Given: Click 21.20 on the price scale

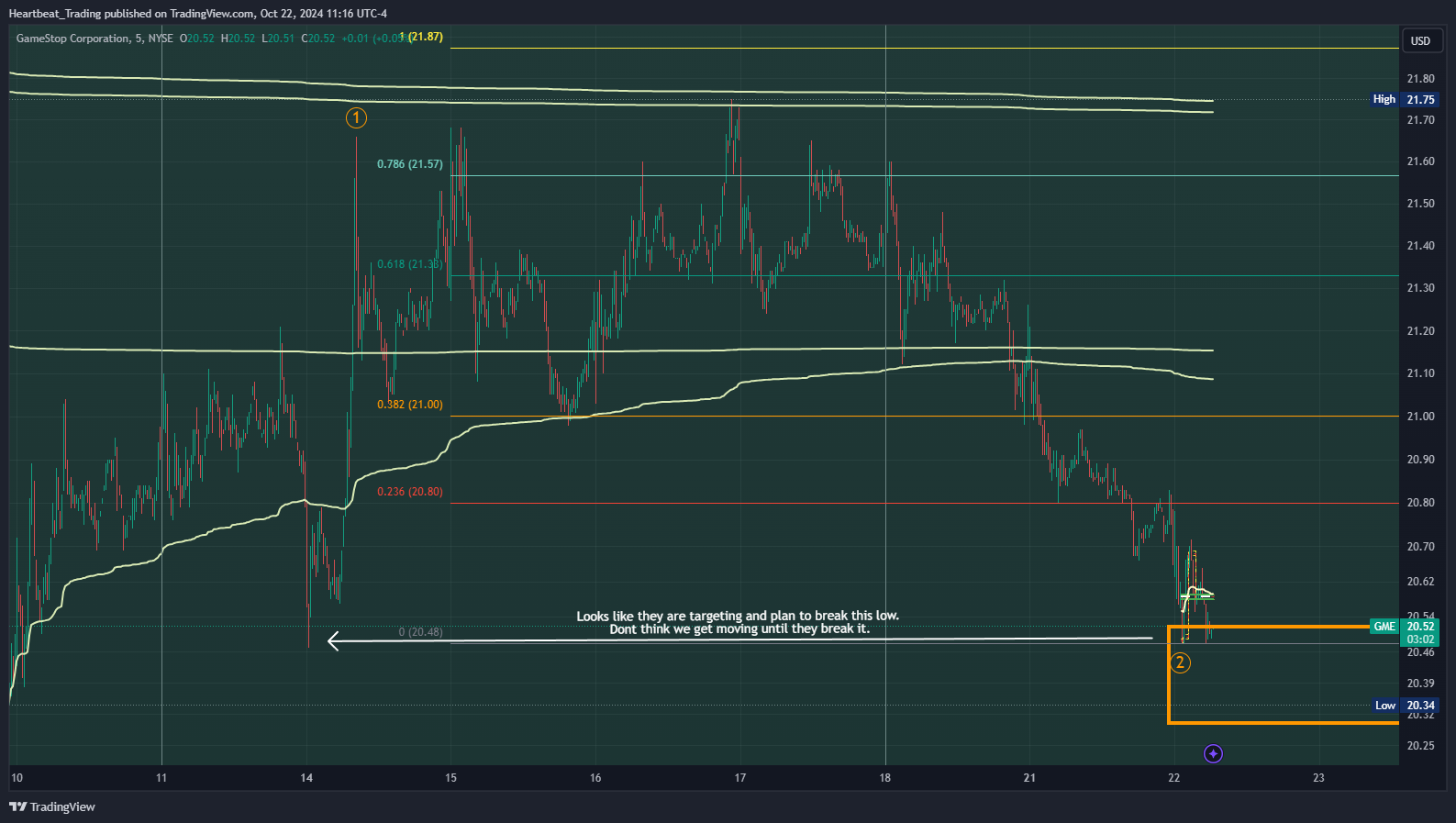Looking at the screenshot, I should point(1421,331).
